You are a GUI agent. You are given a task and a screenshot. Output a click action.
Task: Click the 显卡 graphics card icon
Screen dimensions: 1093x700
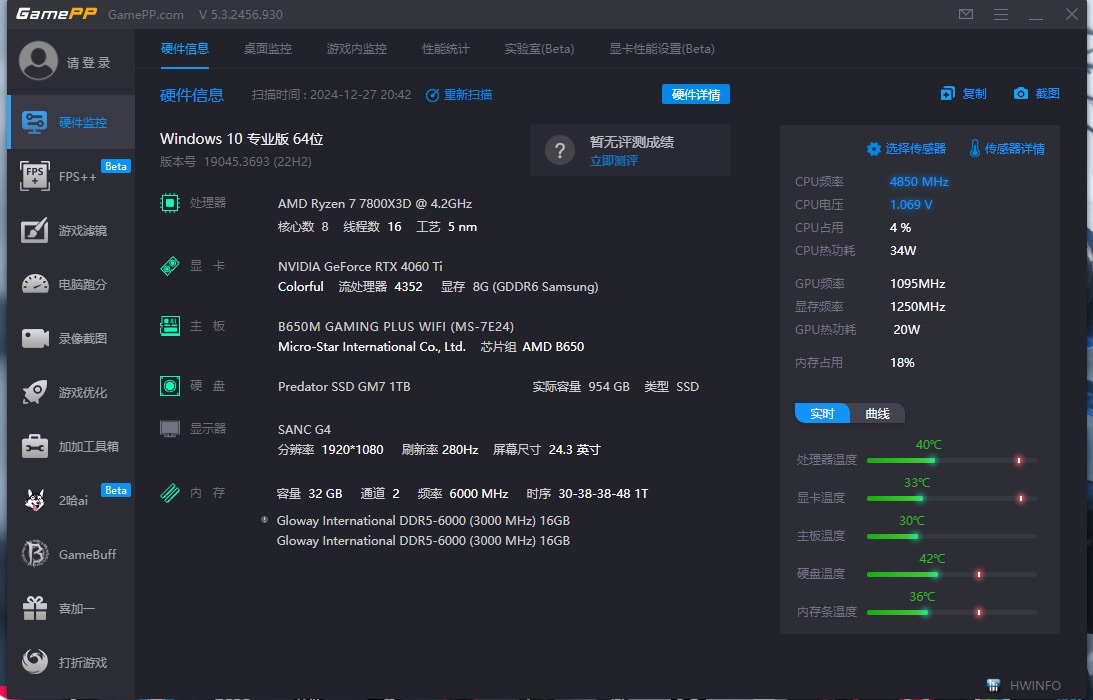169,266
